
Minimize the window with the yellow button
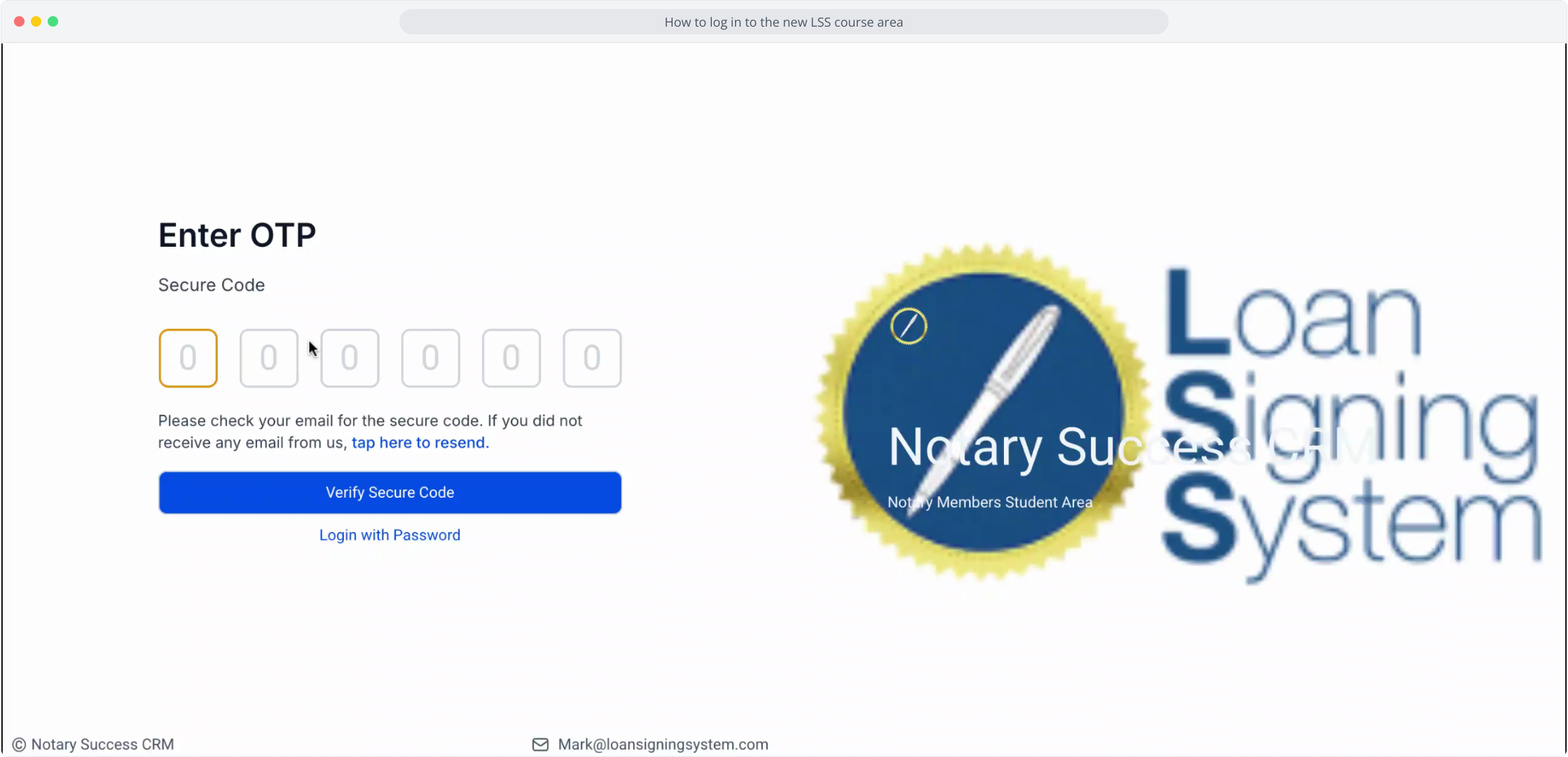(36, 21)
